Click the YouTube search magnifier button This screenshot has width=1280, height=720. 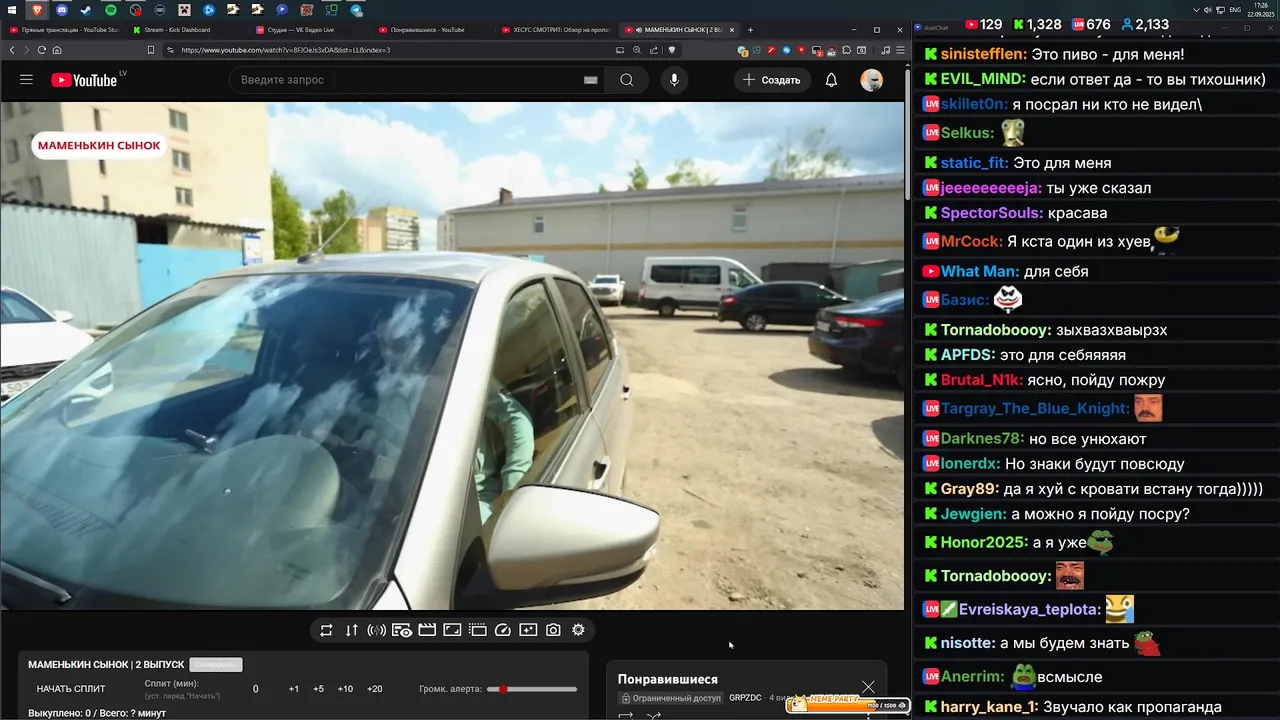coord(627,80)
